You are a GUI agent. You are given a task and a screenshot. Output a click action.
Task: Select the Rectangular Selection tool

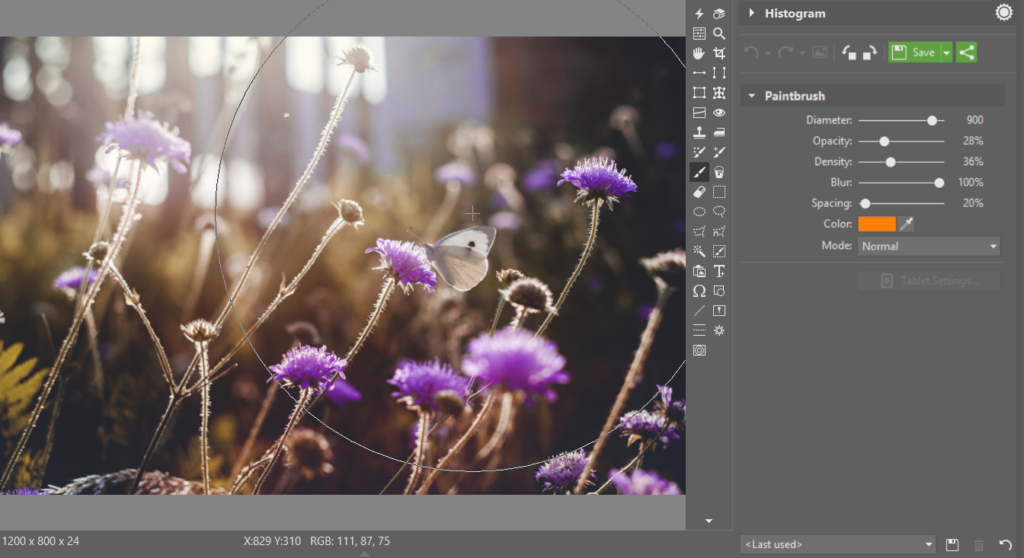click(719, 192)
